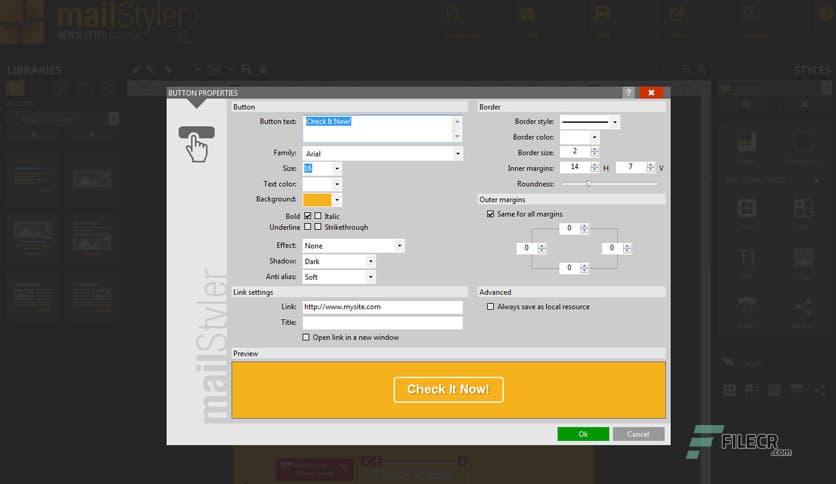Screen dimensions: 836x484
Task: Click the Border size value 2
Action: tap(575, 152)
